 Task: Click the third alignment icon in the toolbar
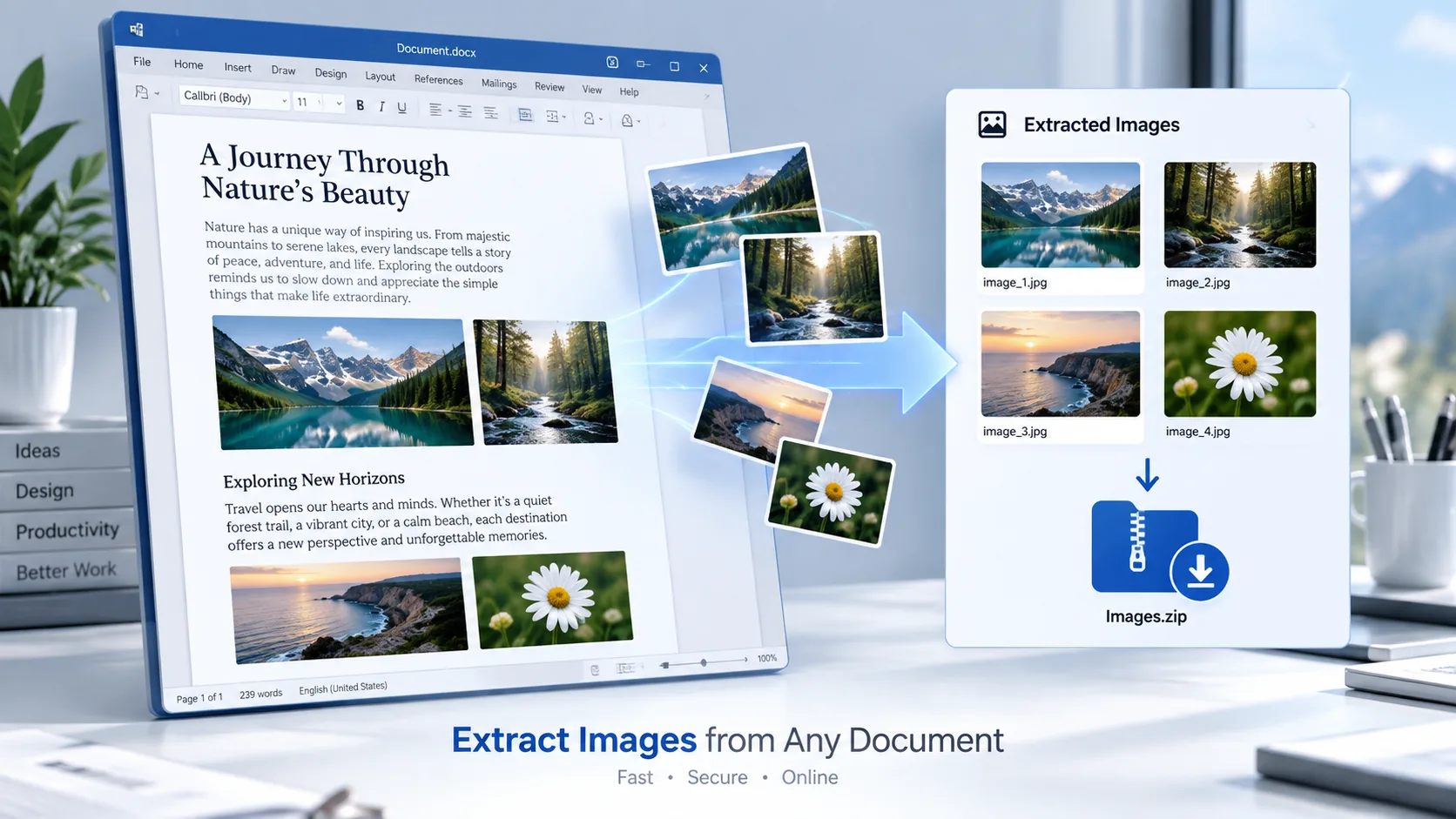click(491, 113)
